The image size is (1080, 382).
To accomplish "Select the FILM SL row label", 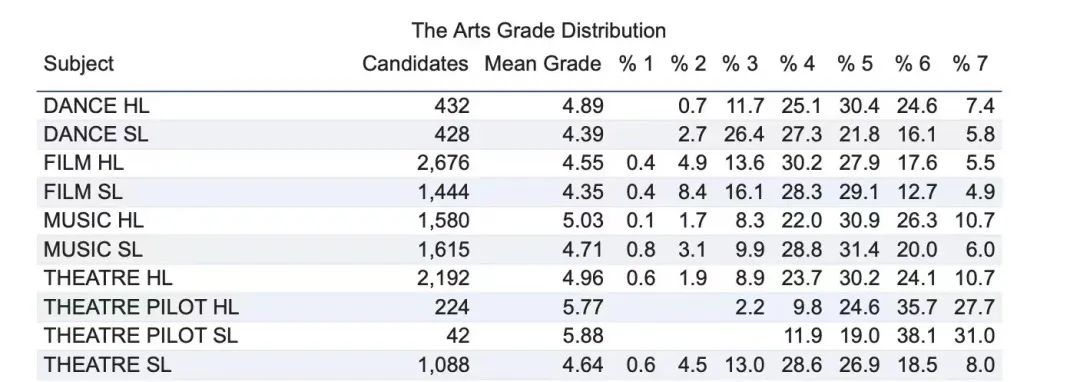I will coord(83,191).
